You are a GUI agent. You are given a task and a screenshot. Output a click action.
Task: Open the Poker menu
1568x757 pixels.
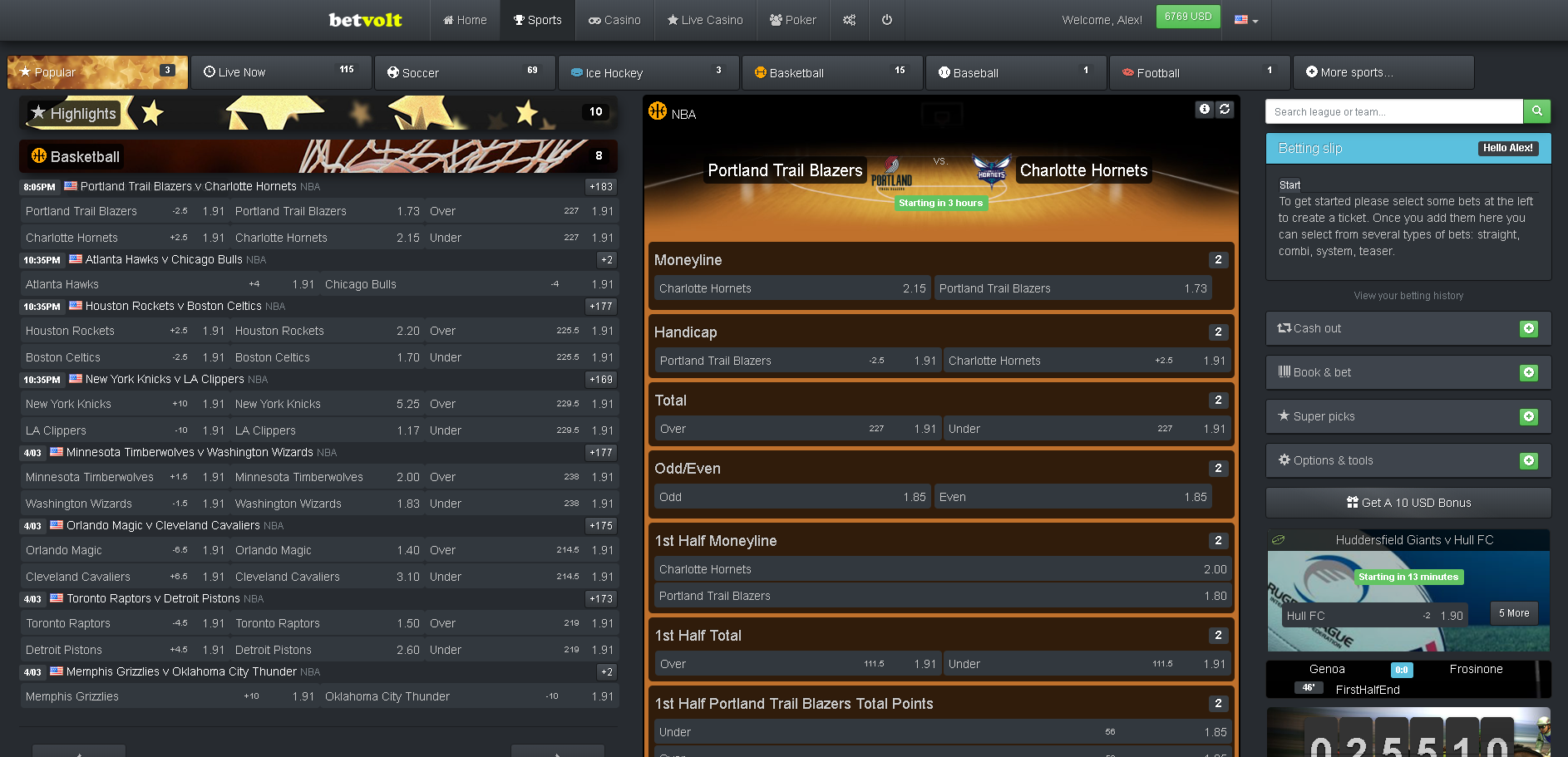point(793,20)
